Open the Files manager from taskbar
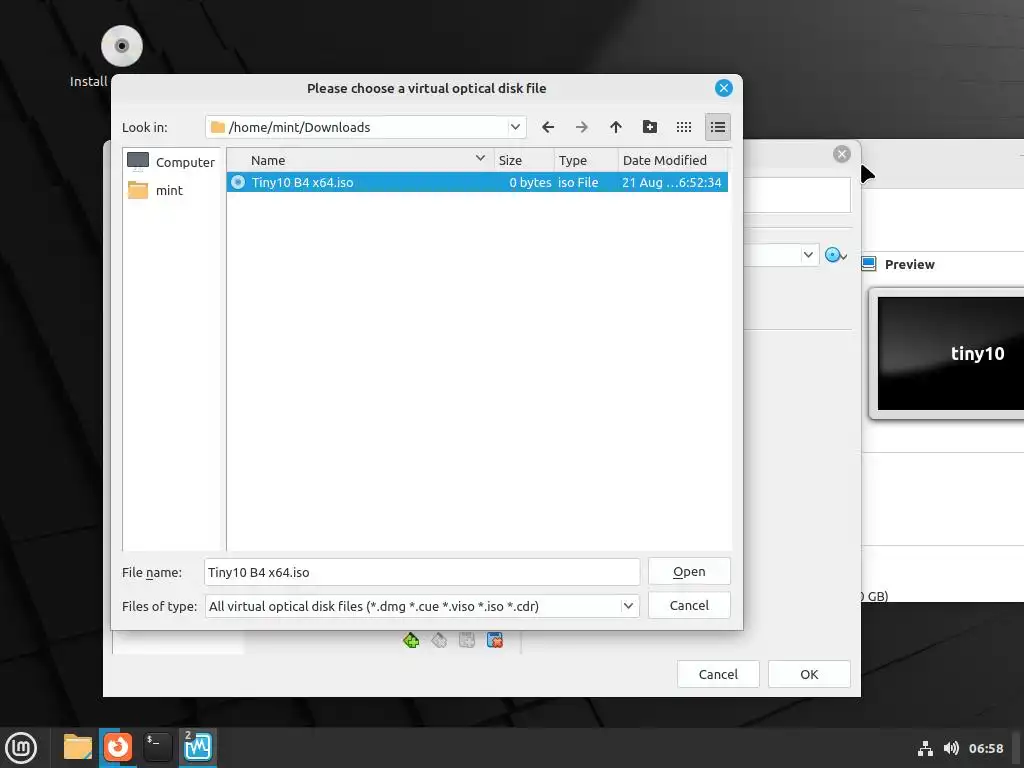Viewport: 1024px width, 768px height. point(77,747)
